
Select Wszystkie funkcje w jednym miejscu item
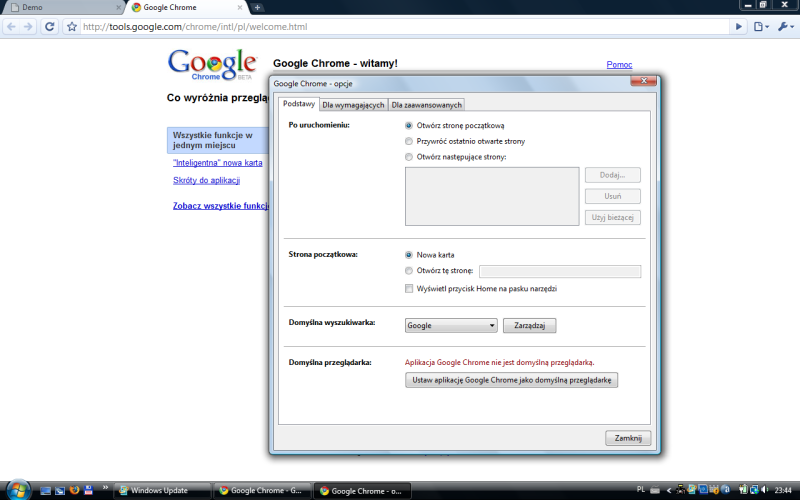click(218, 140)
